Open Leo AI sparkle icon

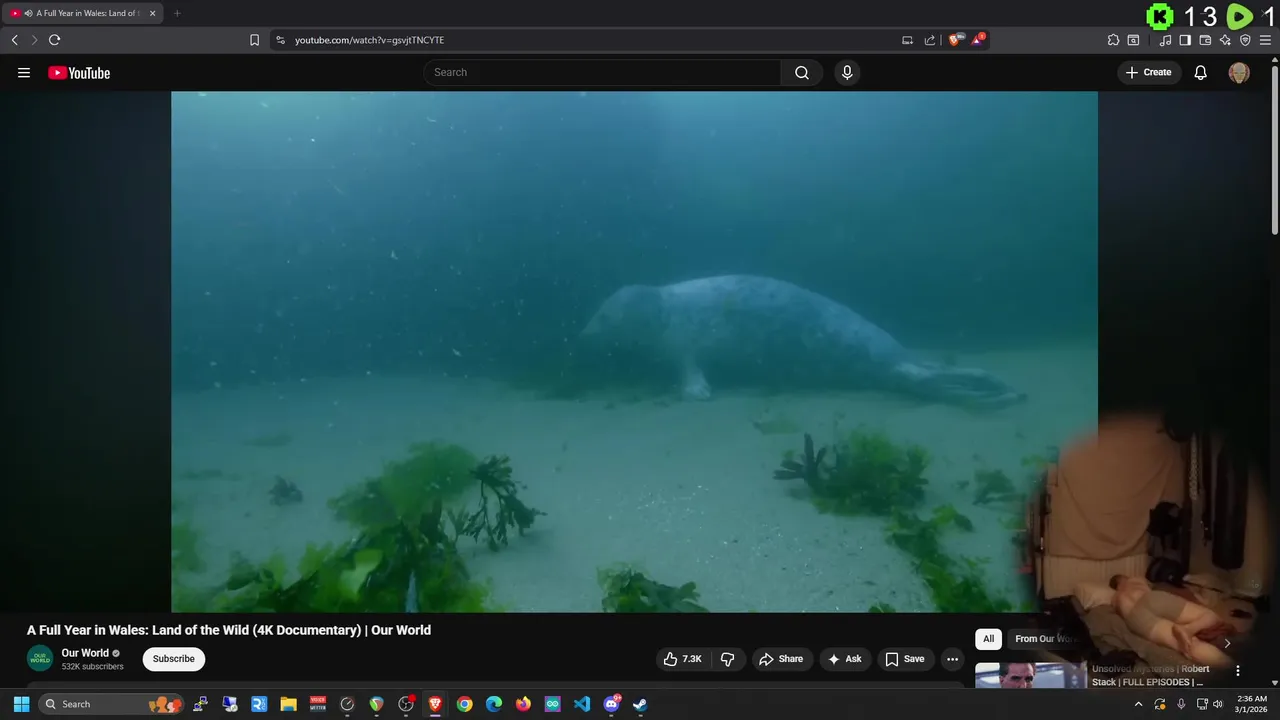click(1225, 40)
